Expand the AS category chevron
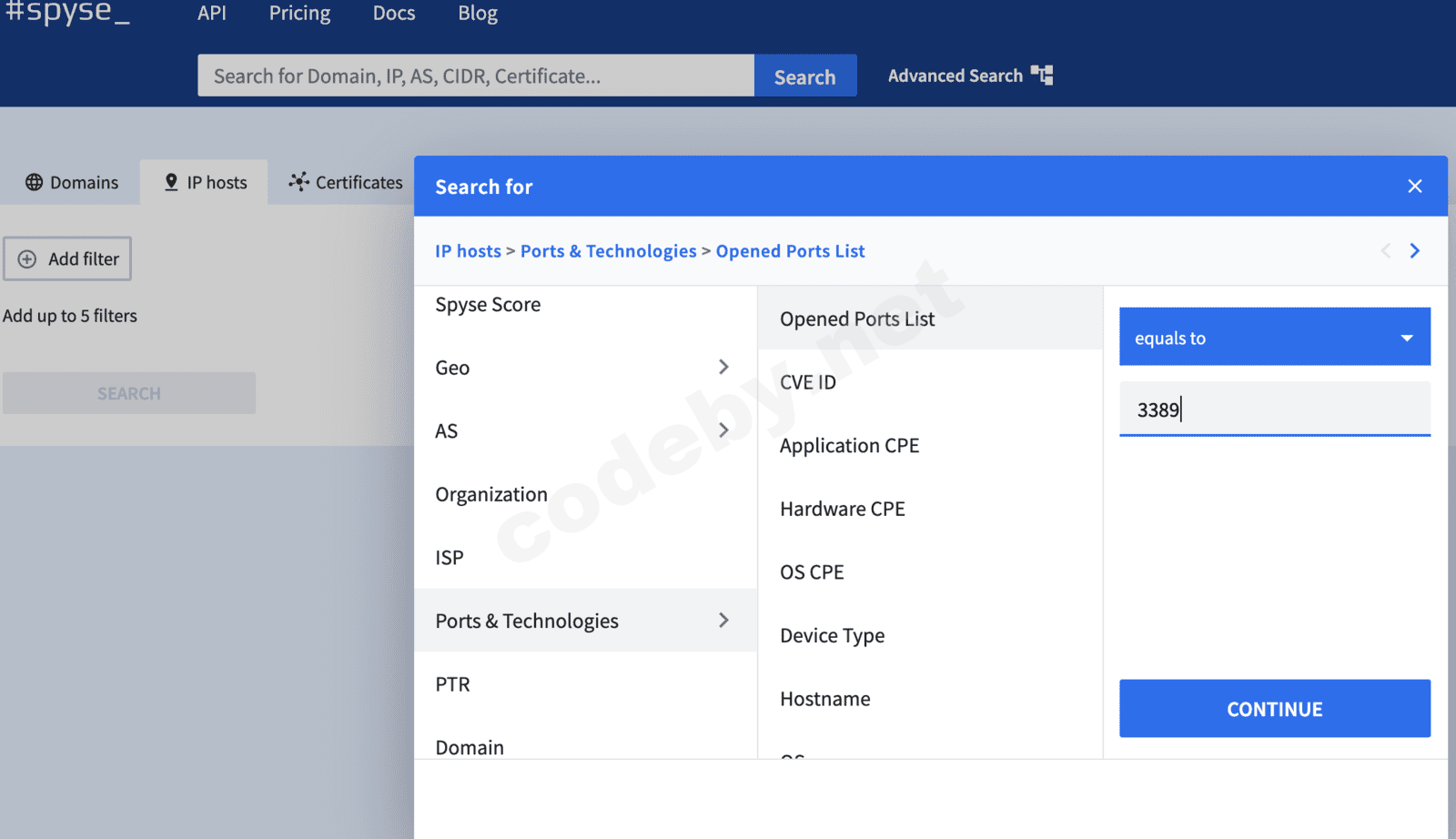Image resolution: width=1456 pixels, height=839 pixels. 723,430
